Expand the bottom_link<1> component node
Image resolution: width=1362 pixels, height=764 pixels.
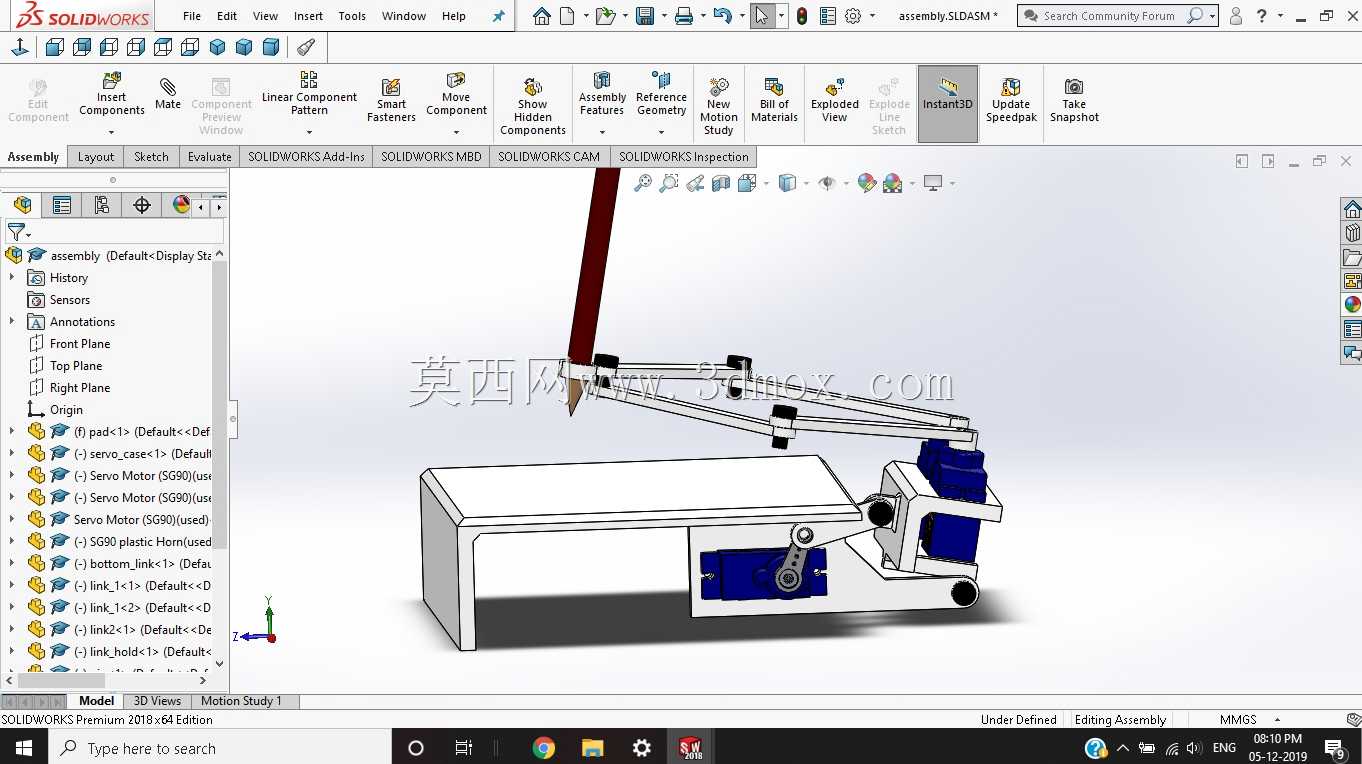pos(12,563)
